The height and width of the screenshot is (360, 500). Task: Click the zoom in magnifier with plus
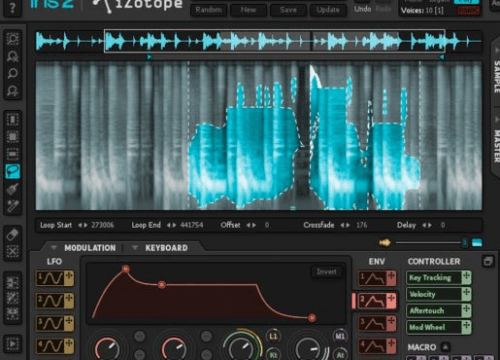coord(13,90)
